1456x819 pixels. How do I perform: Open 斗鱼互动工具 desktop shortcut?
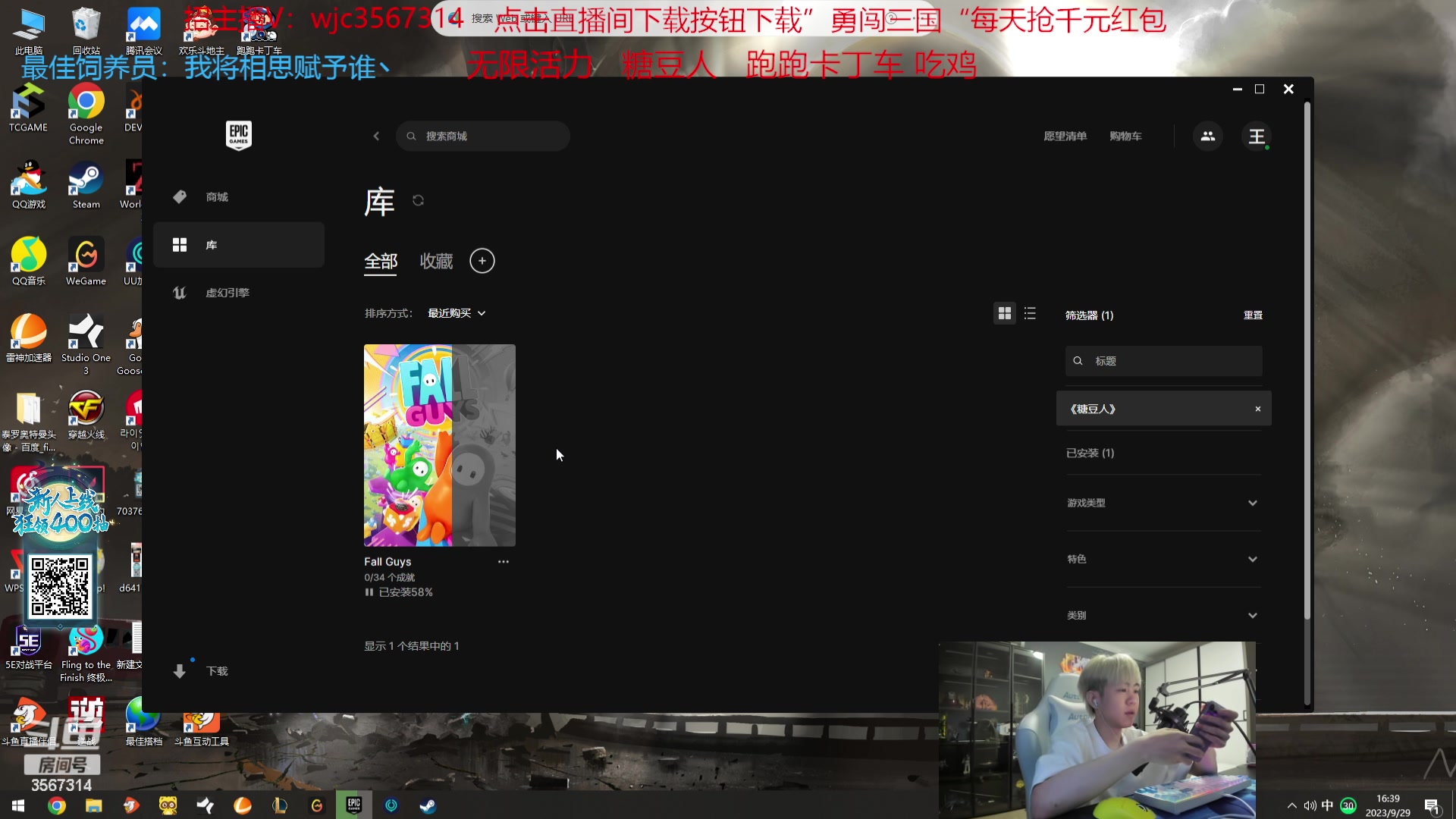pos(202,726)
